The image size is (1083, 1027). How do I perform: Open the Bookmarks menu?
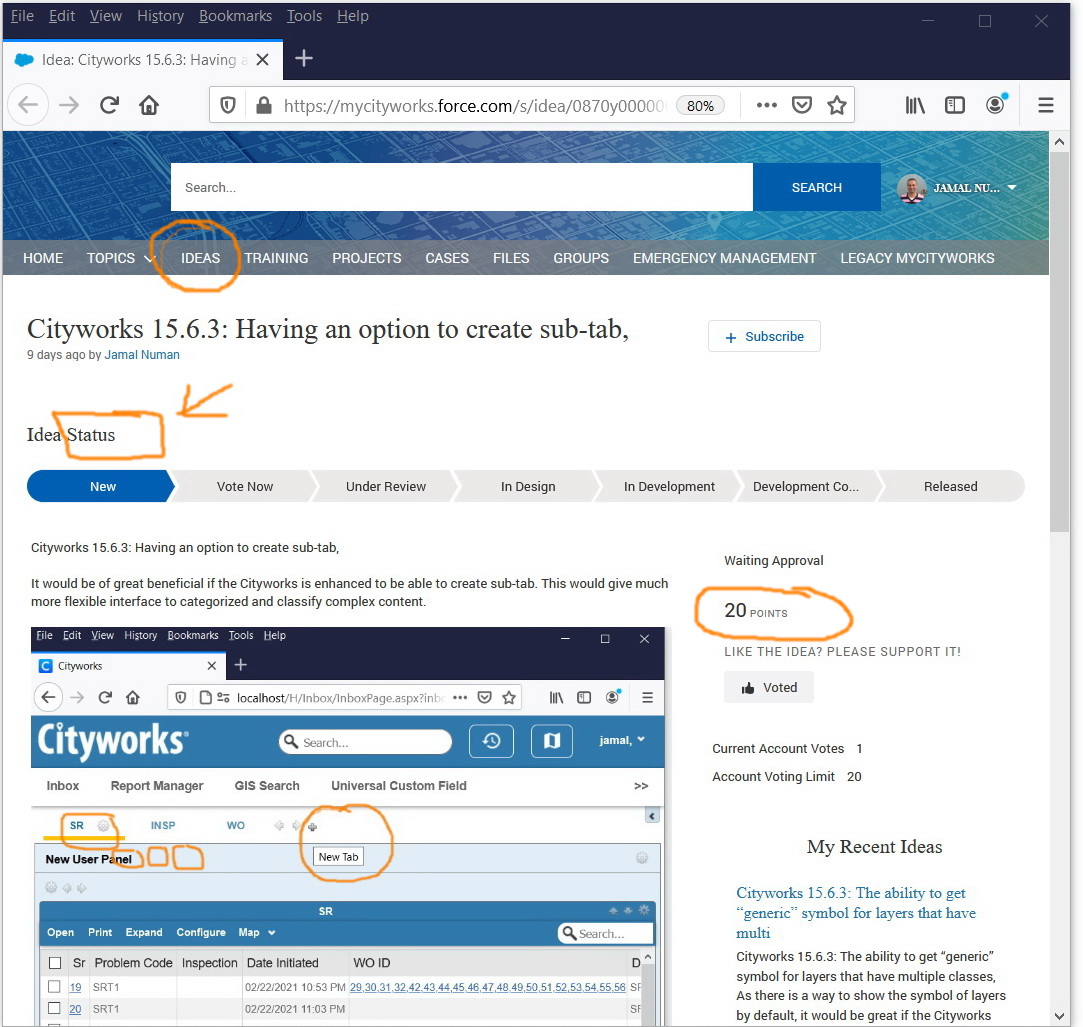point(235,15)
